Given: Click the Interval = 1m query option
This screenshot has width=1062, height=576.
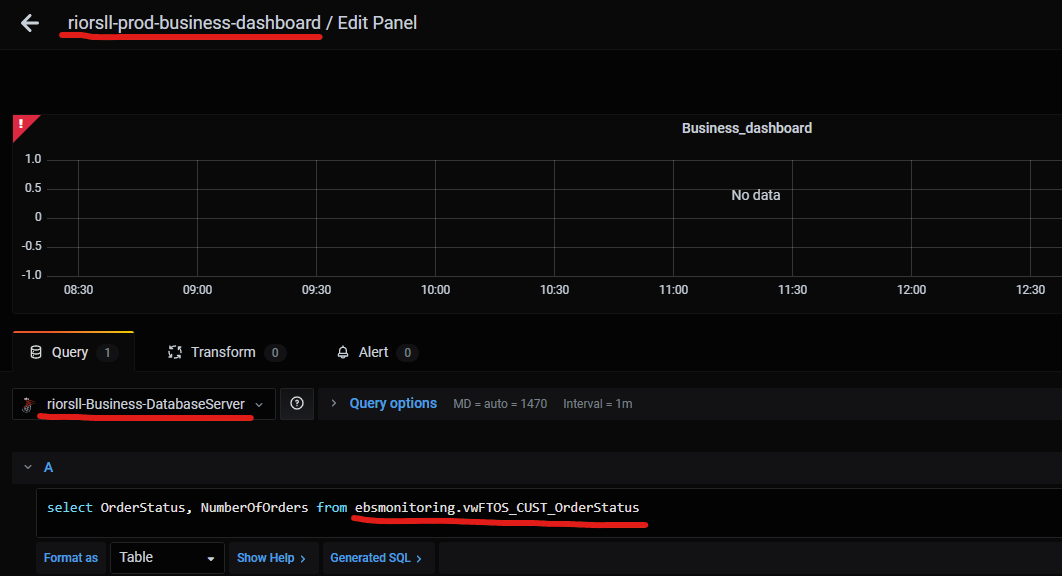Looking at the screenshot, I should tap(597, 404).
